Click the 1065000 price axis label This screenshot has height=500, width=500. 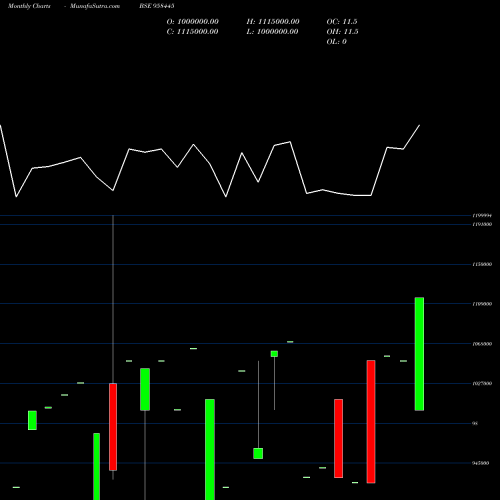(x=482, y=344)
